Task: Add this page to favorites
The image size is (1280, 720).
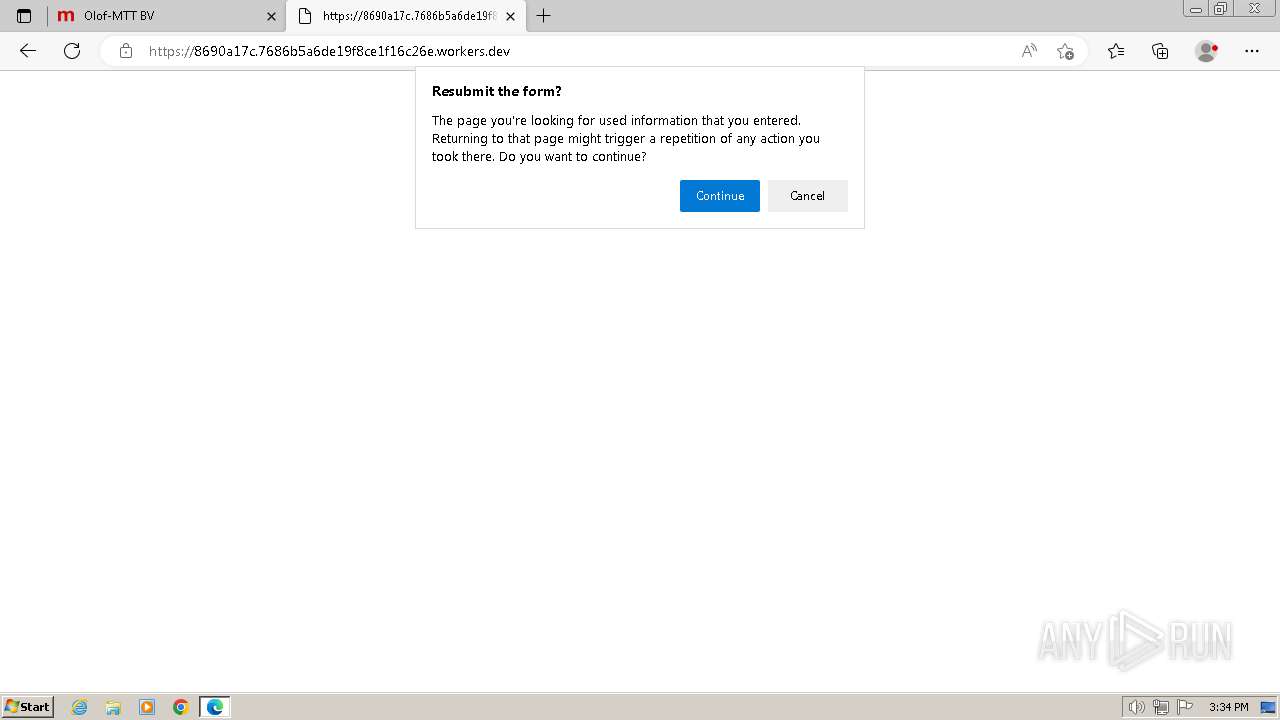Action: [1065, 51]
